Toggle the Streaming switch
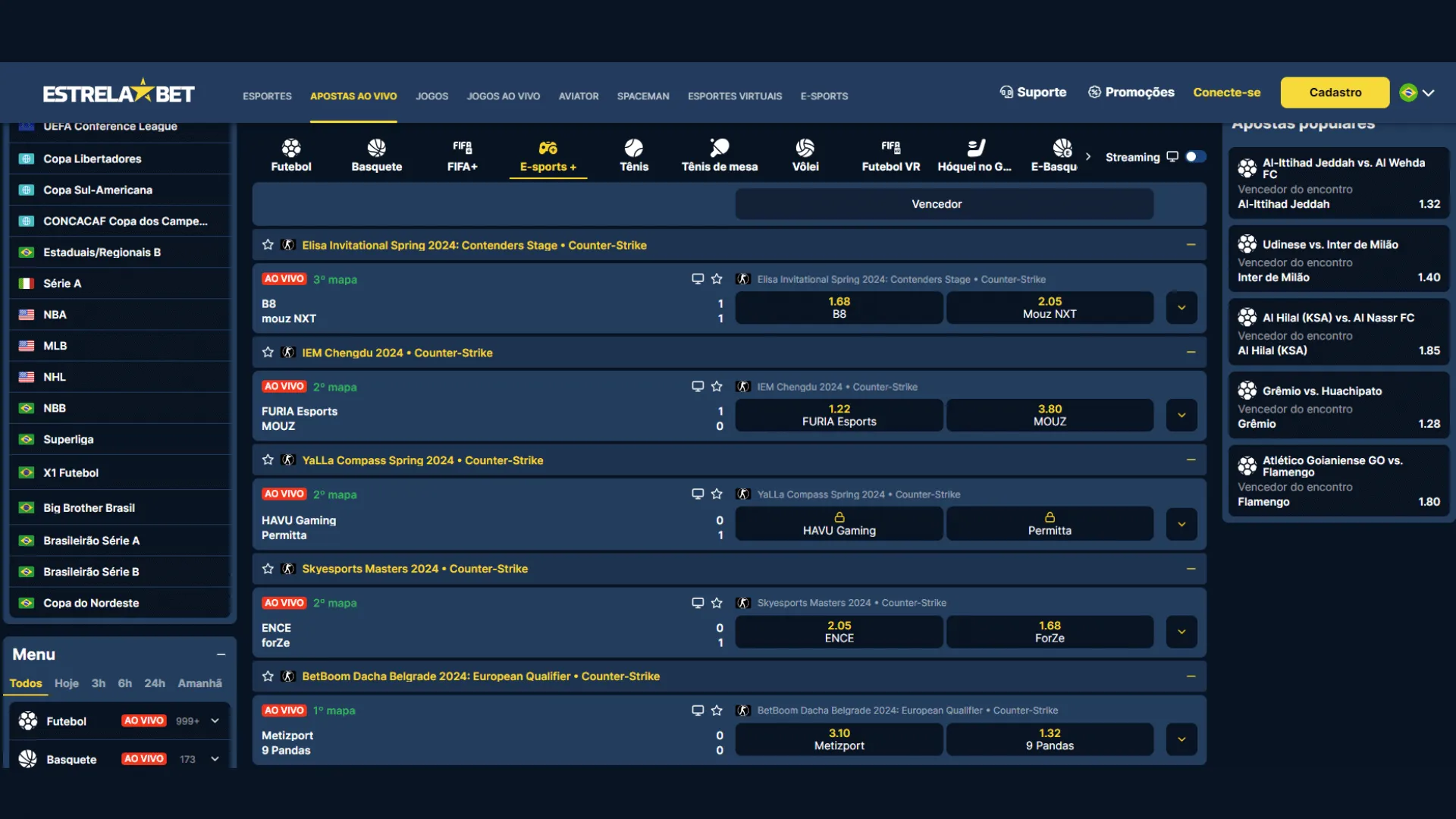 pyautogui.click(x=1196, y=157)
